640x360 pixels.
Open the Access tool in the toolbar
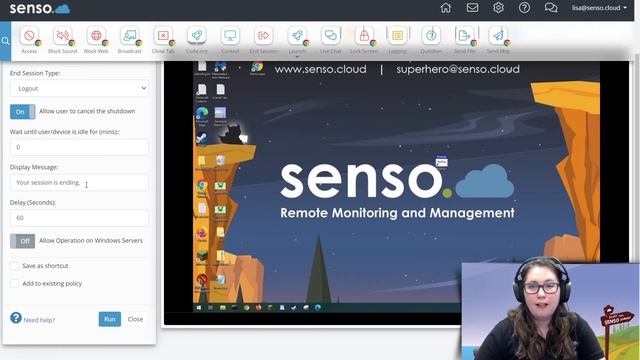pos(29,40)
